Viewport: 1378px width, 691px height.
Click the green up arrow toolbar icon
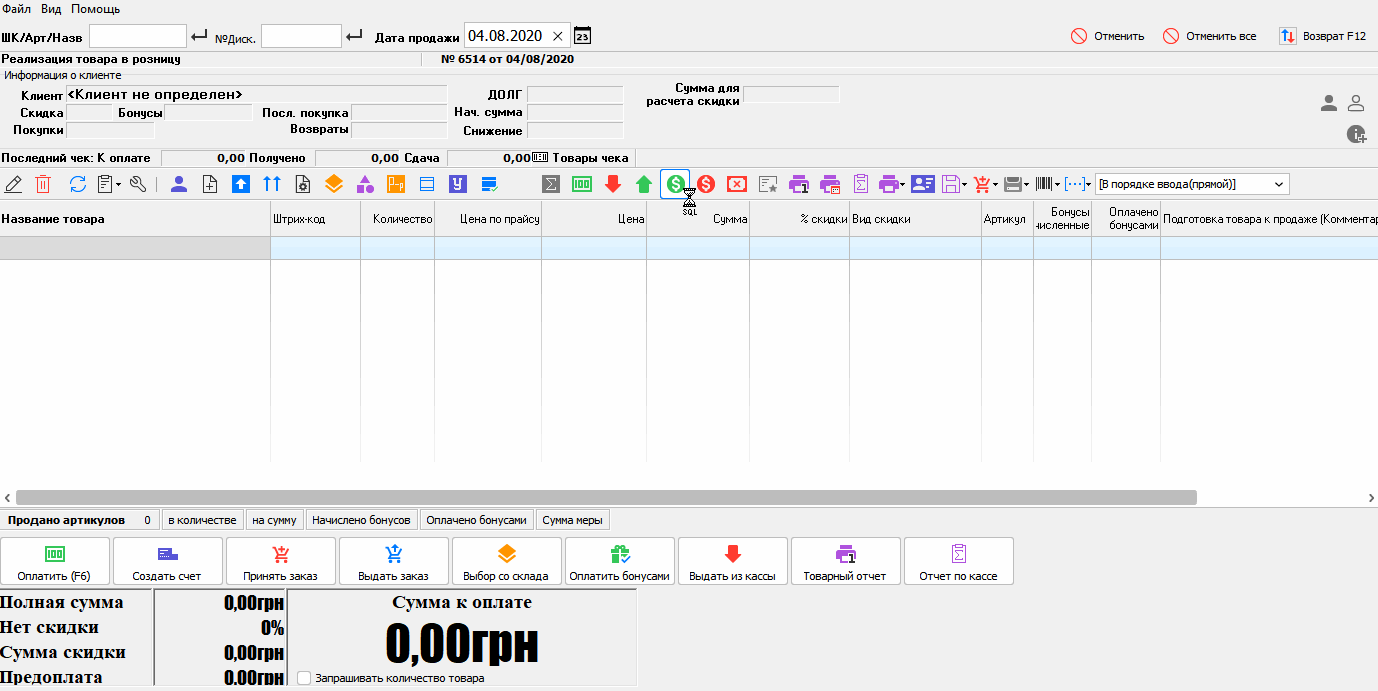click(644, 184)
